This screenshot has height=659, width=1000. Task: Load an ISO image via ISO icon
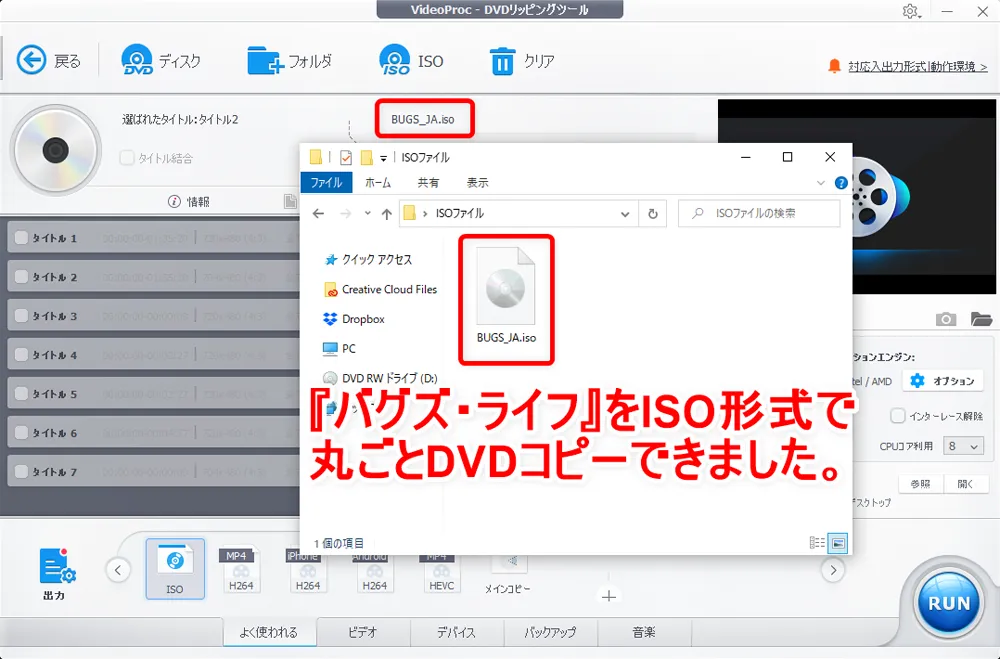394,61
